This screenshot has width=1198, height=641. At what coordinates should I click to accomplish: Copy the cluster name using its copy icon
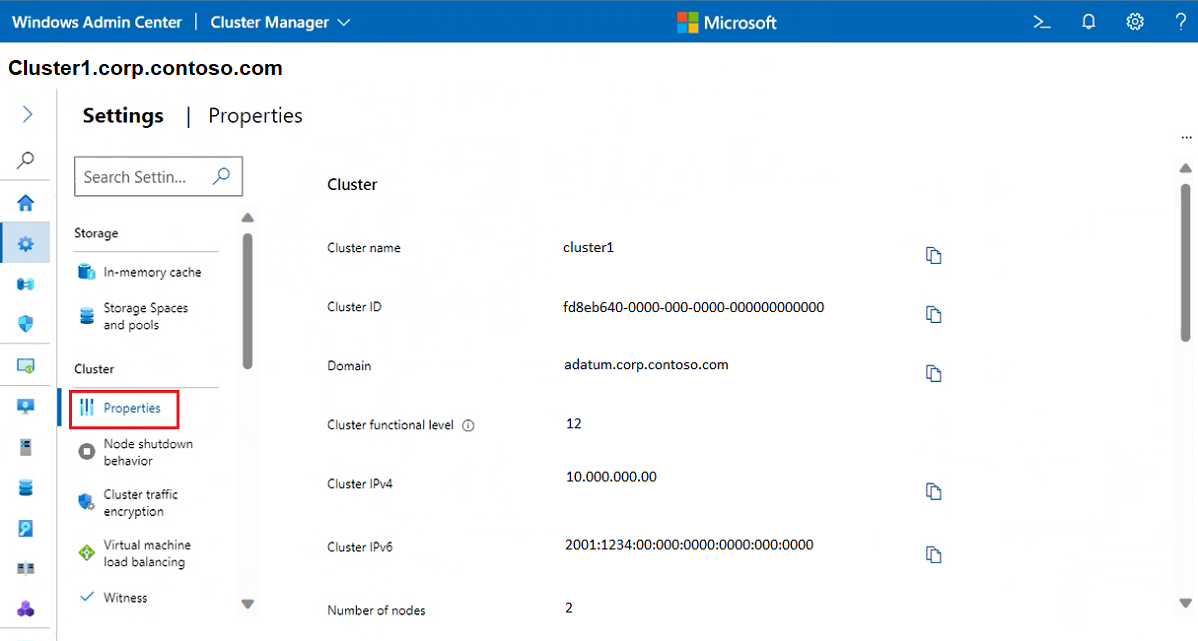tap(934, 255)
